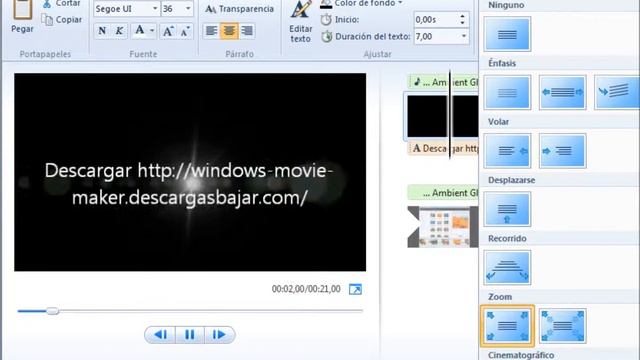Image resolution: width=640 pixels, height=360 pixels.
Task: Select the second video clip thumbnail
Action: tap(443, 227)
